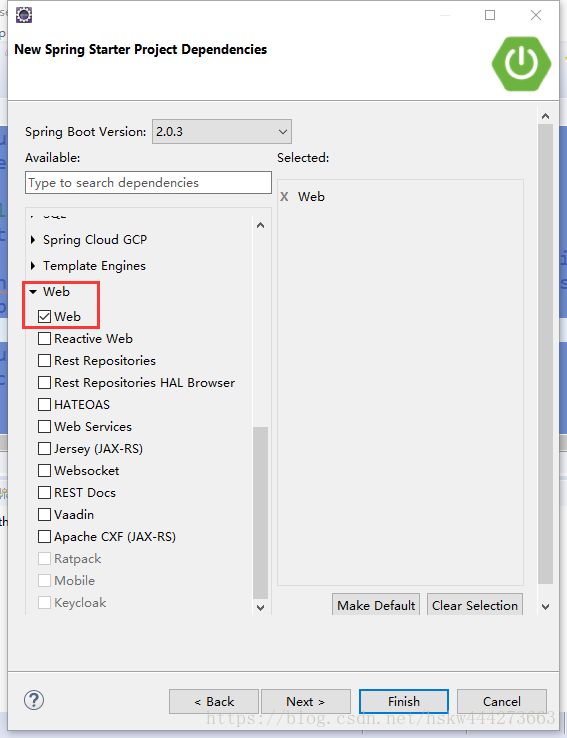
Task: Click the dialog's outer scroll up arrow
Action: [545, 116]
